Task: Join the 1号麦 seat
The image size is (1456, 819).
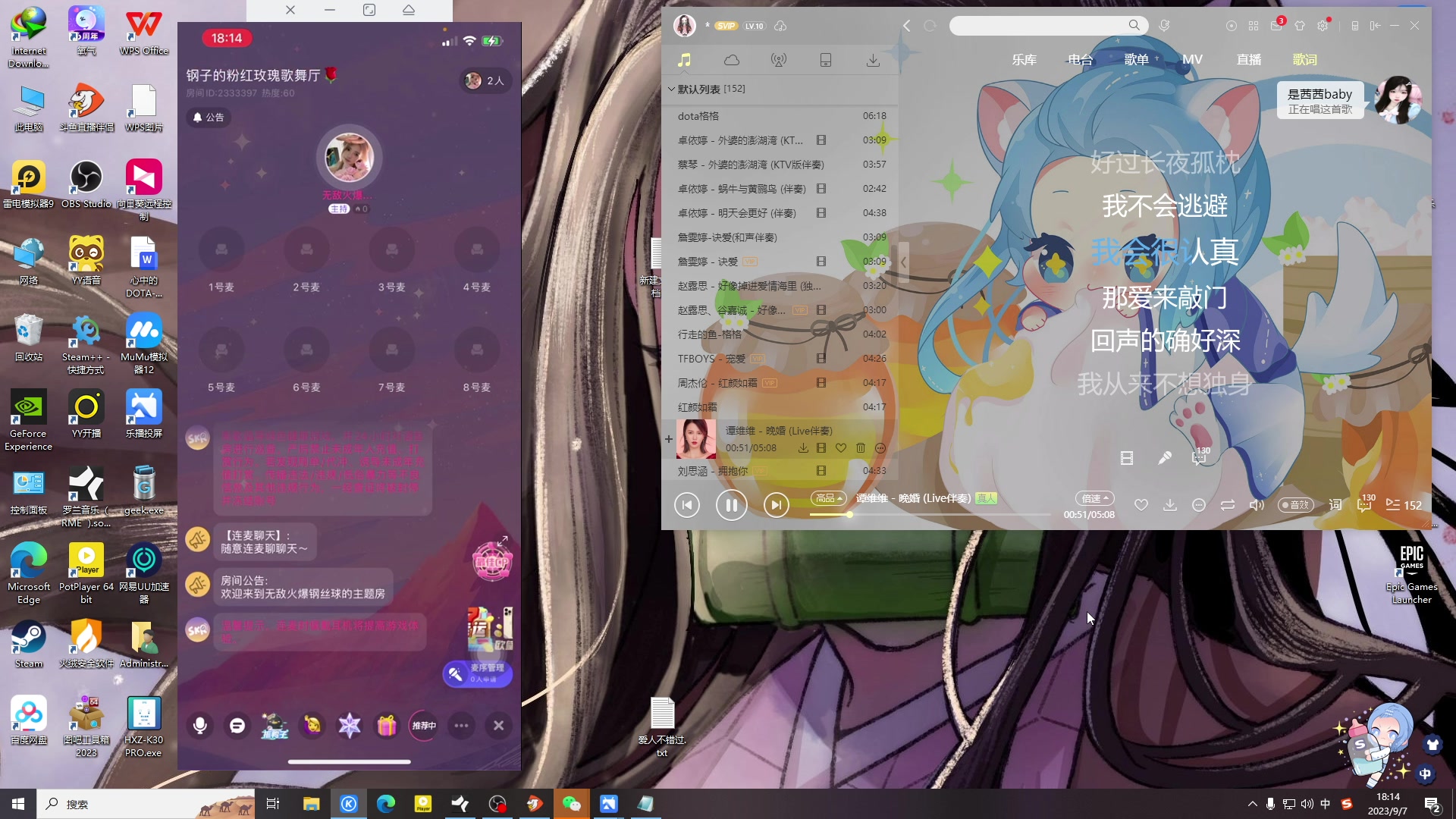Action: pyautogui.click(x=221, y=249)
